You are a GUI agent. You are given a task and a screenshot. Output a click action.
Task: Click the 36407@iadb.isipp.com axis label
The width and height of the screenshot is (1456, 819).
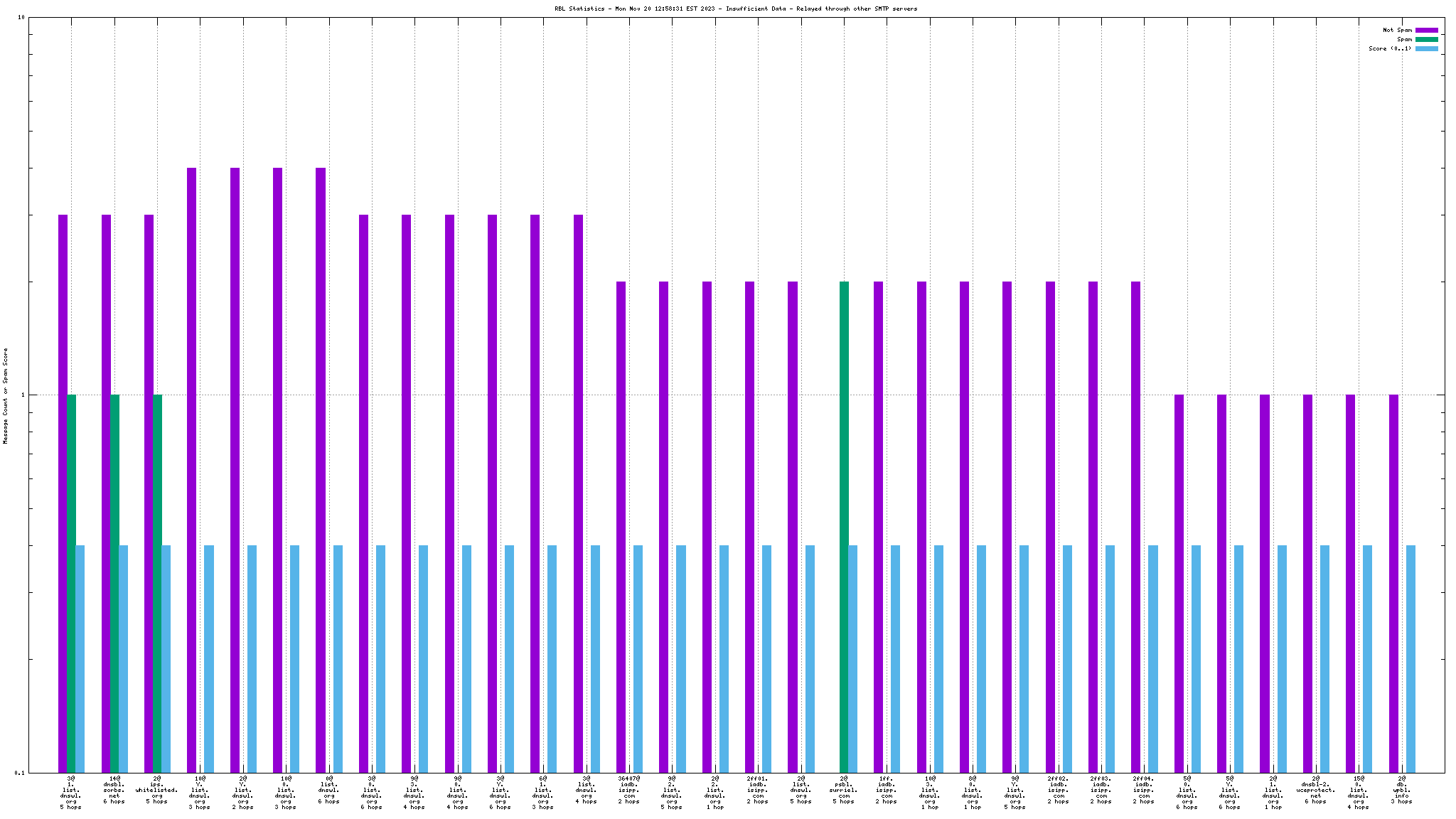coord(628,790)
